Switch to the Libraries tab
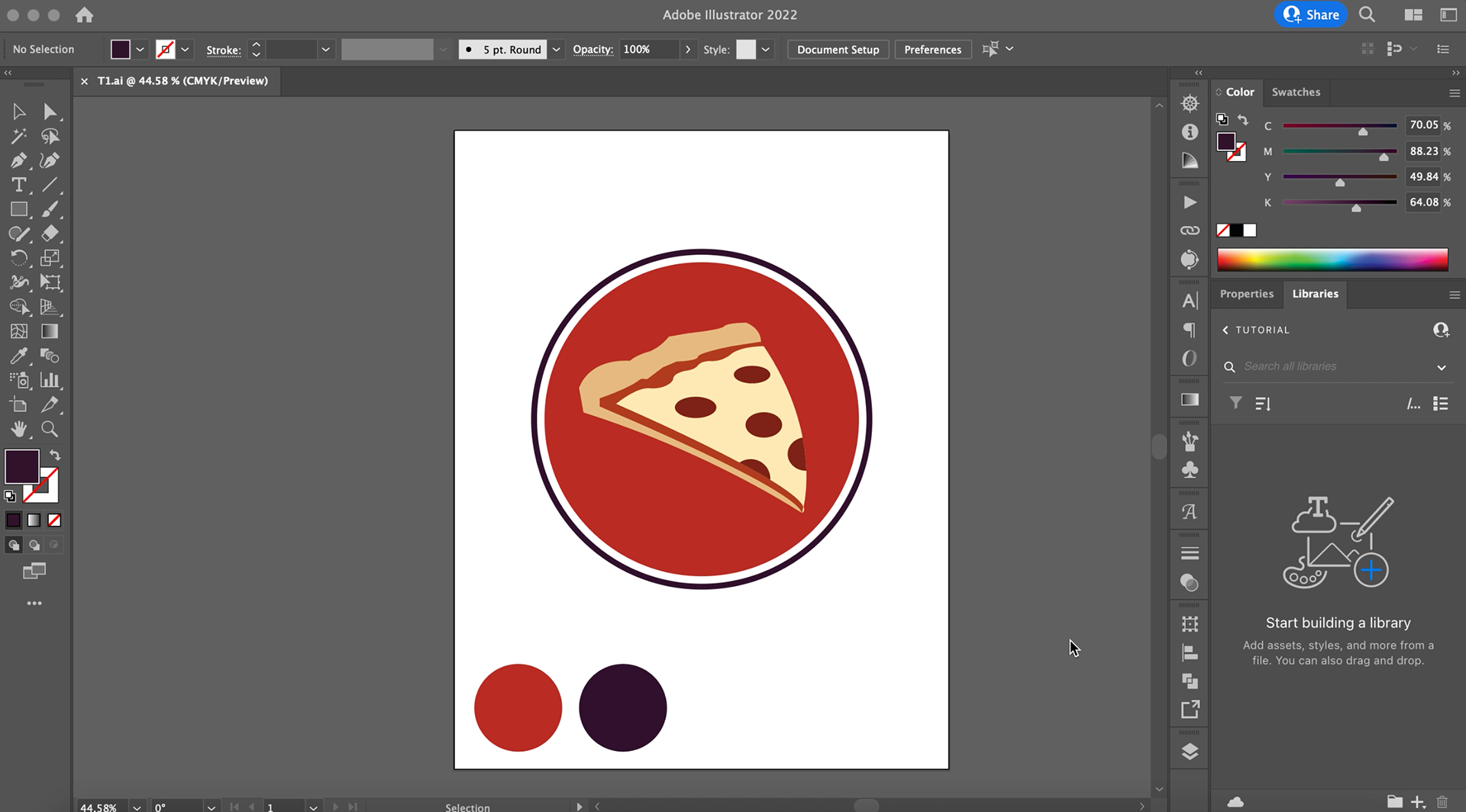Image resolution: width=1466 pixels, height=812 pixels. (1315, 294)
